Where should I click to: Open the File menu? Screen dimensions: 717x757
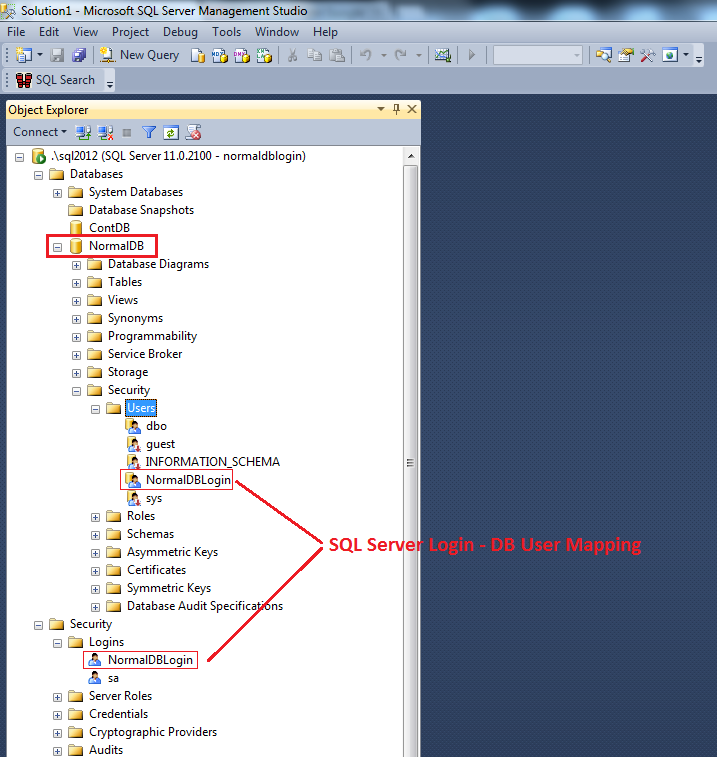point(16,32)
